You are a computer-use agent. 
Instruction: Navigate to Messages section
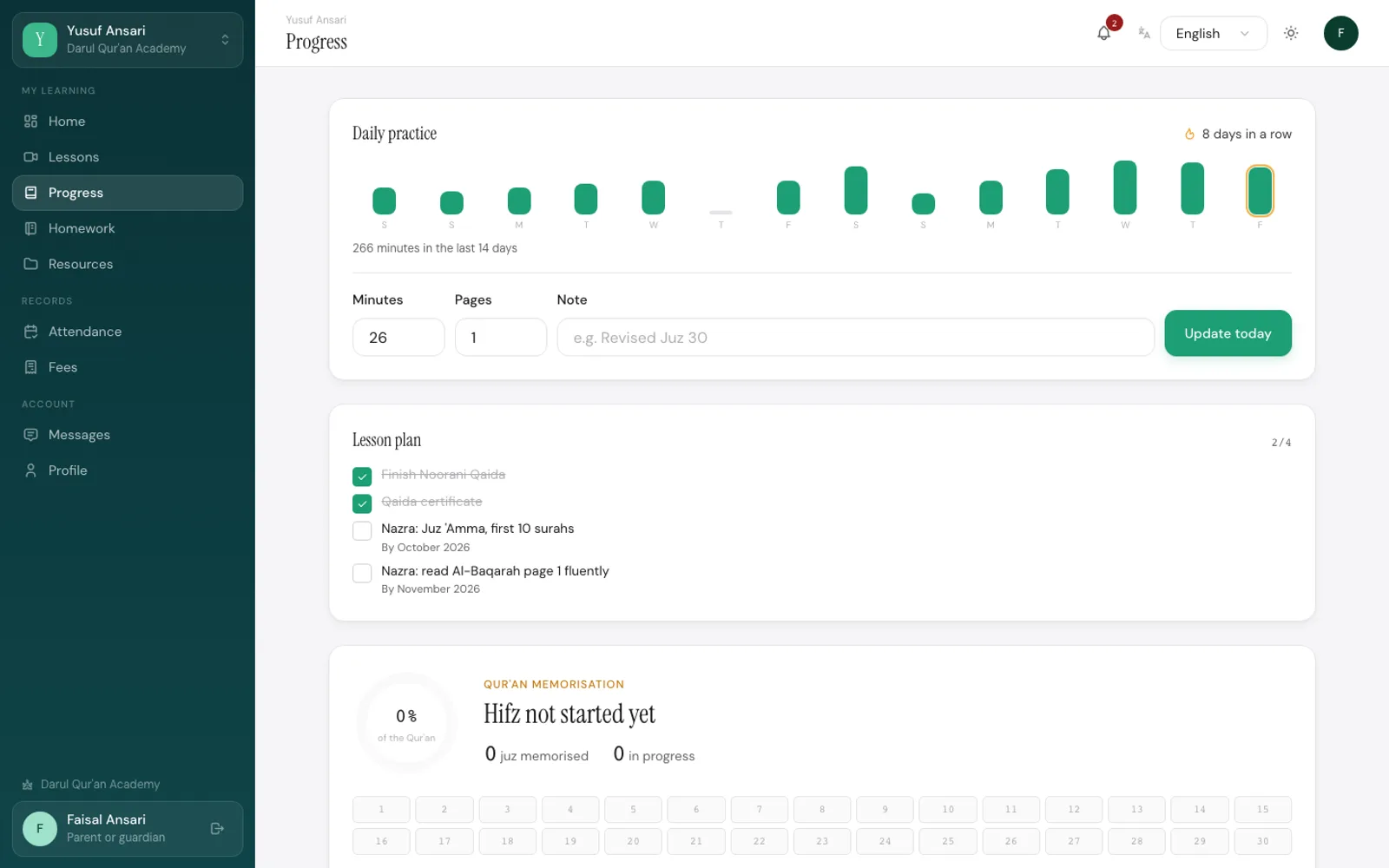tap(128, 435)
